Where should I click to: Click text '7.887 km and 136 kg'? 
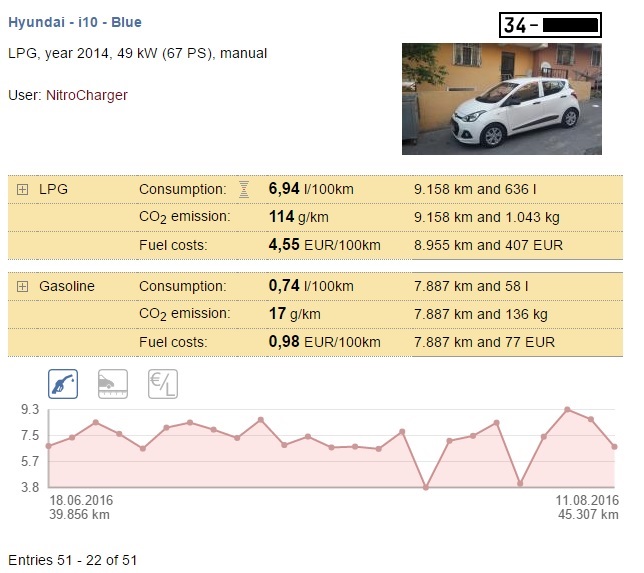(481, 314)
